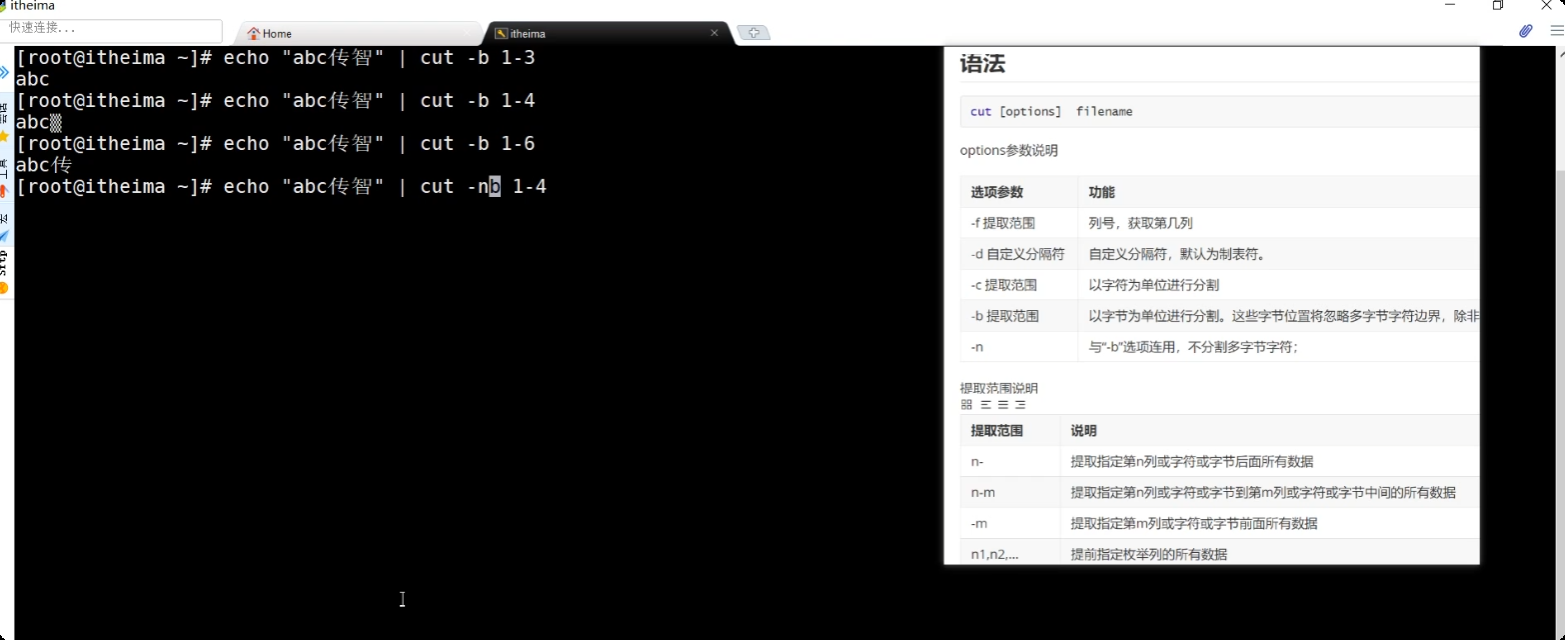Click the grid view icon below 提取范围说明

[967, 404]
